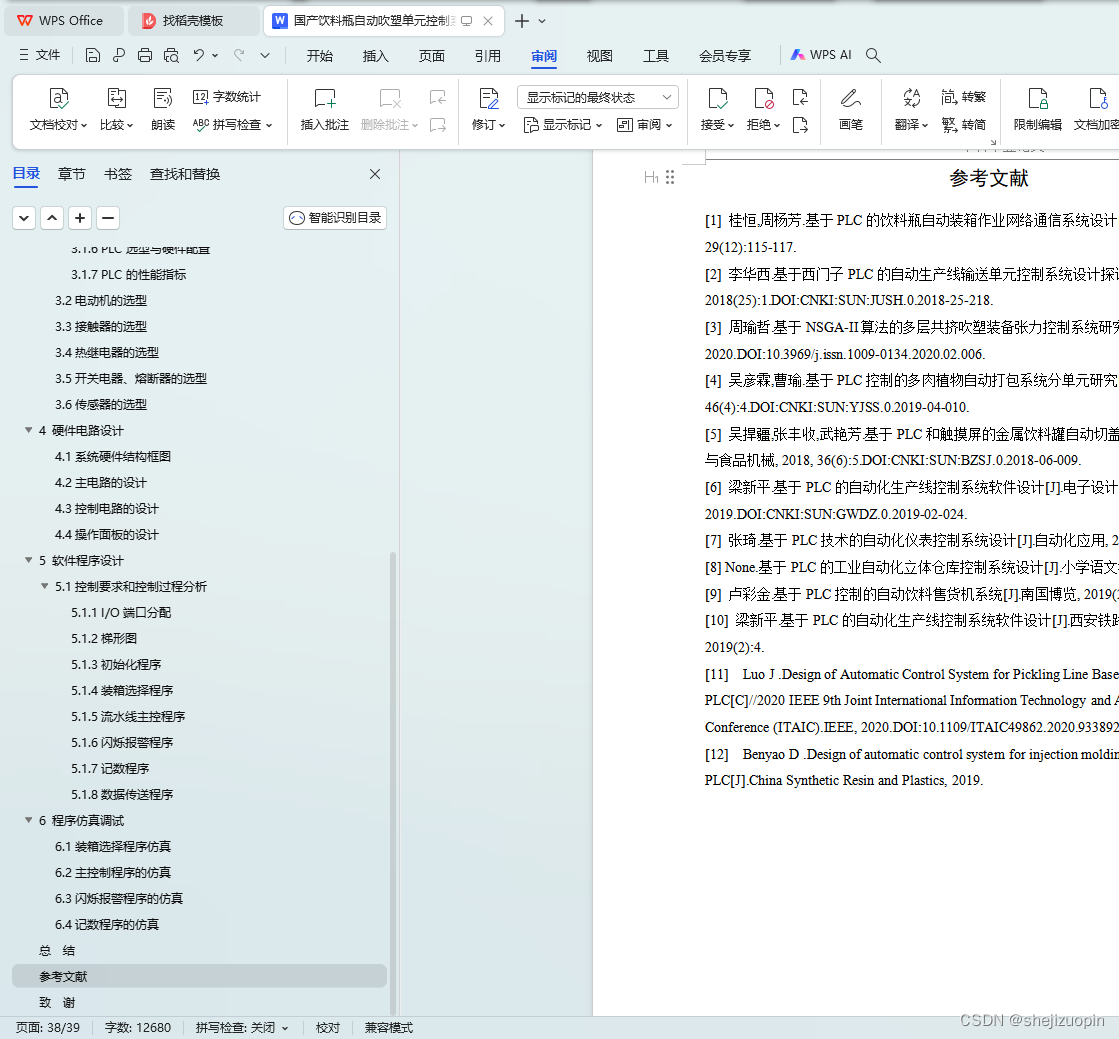Switch to the 插入 ribbon tab
The width and height of the screenshot is (1119, 1039).
coord(375,56)
